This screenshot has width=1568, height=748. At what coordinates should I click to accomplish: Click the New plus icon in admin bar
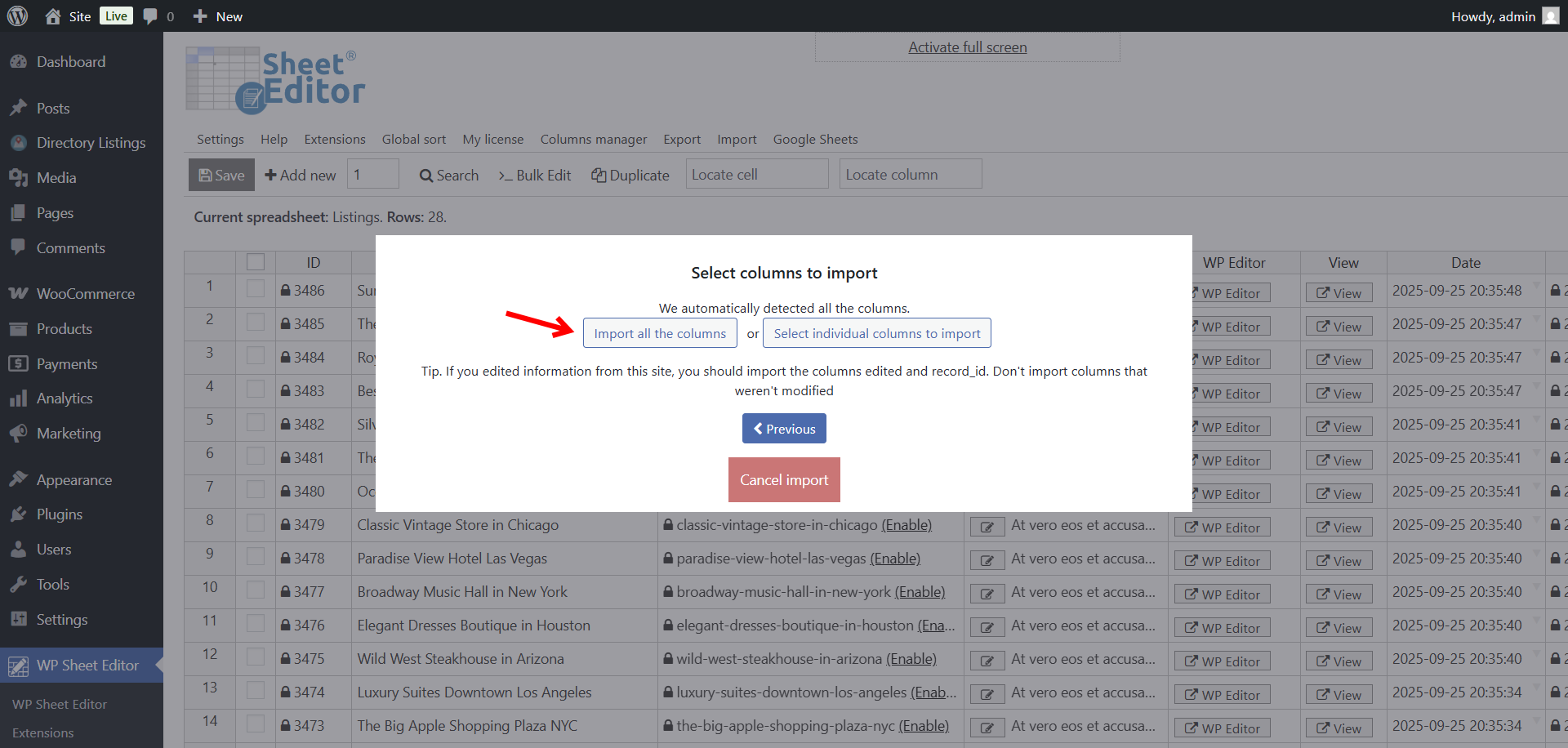[x=200, y=16]
